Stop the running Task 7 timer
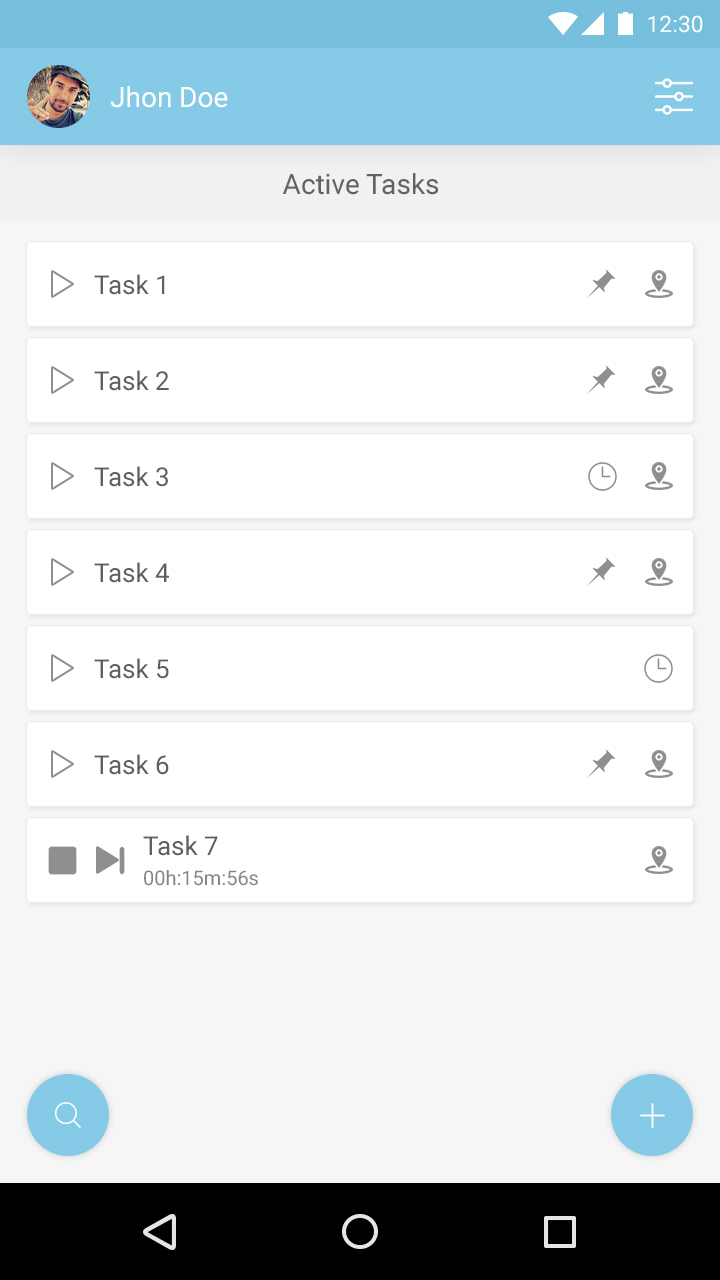This screenshot has width=720, height=1280. pyautogui.click(x=63, y=860)
